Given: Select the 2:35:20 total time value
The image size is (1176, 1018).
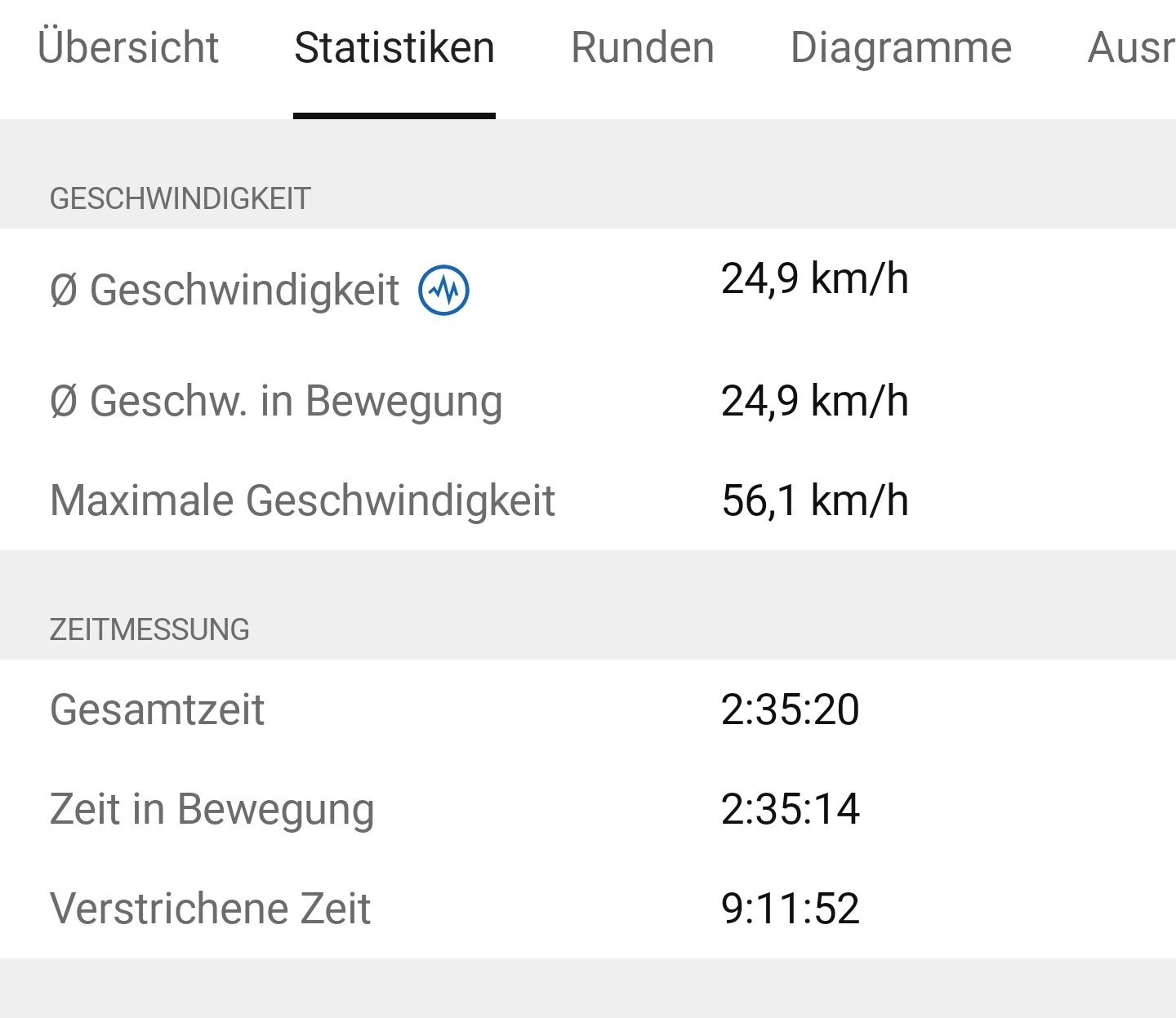Looking at the screenshot, I should (x=790, y=709).
